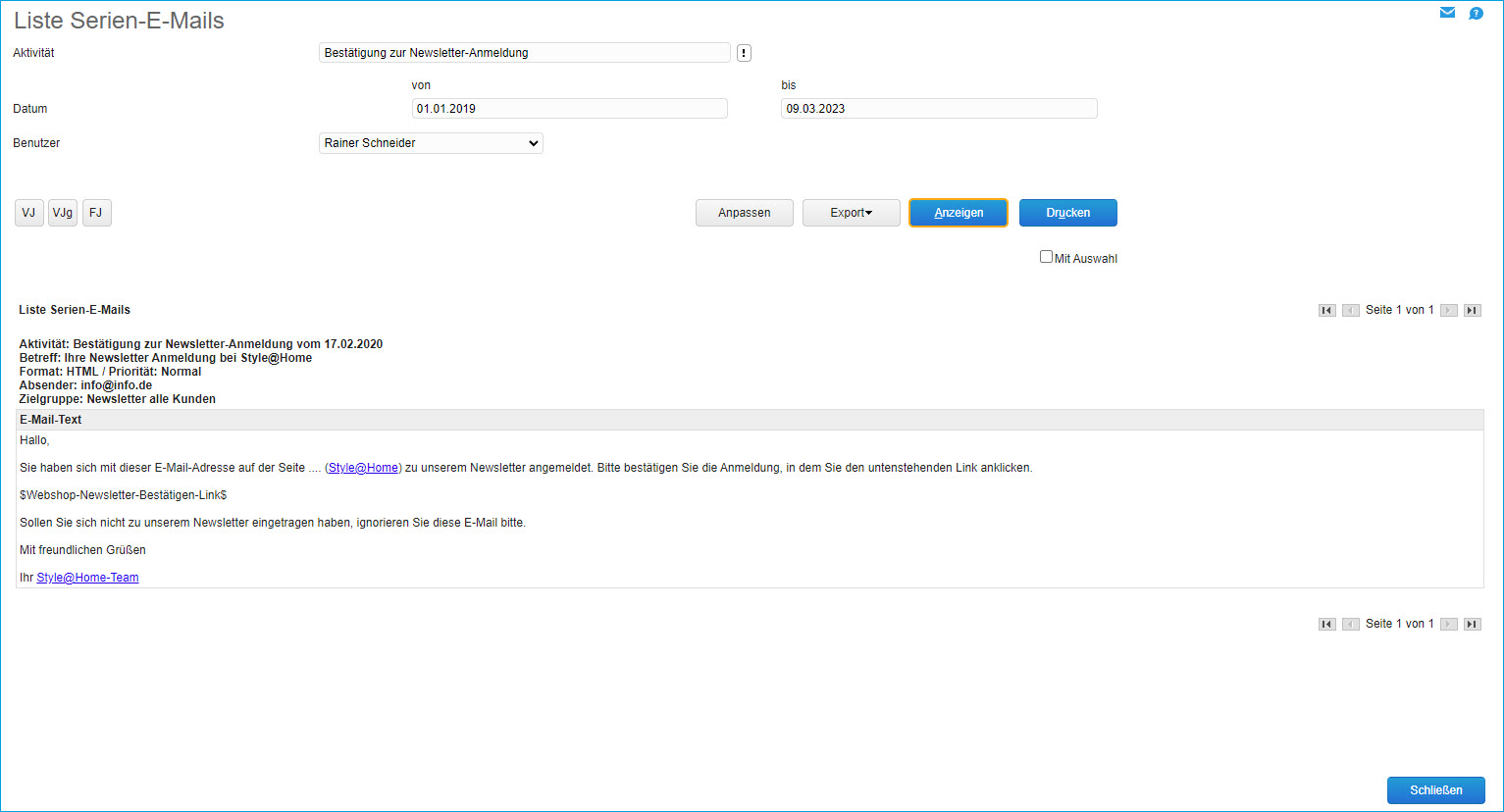Click the next page arrow icon
The width and height of the screenshot is (1504, 812).
pos(1449,310)
